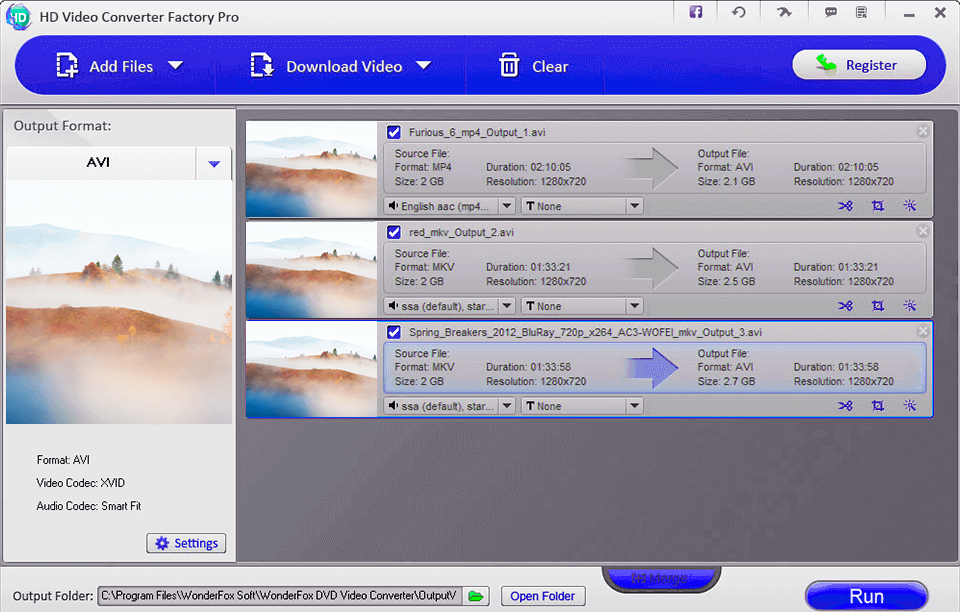
Task: Open the fix tool (hammer icon) in title bar
Action: 784,12
